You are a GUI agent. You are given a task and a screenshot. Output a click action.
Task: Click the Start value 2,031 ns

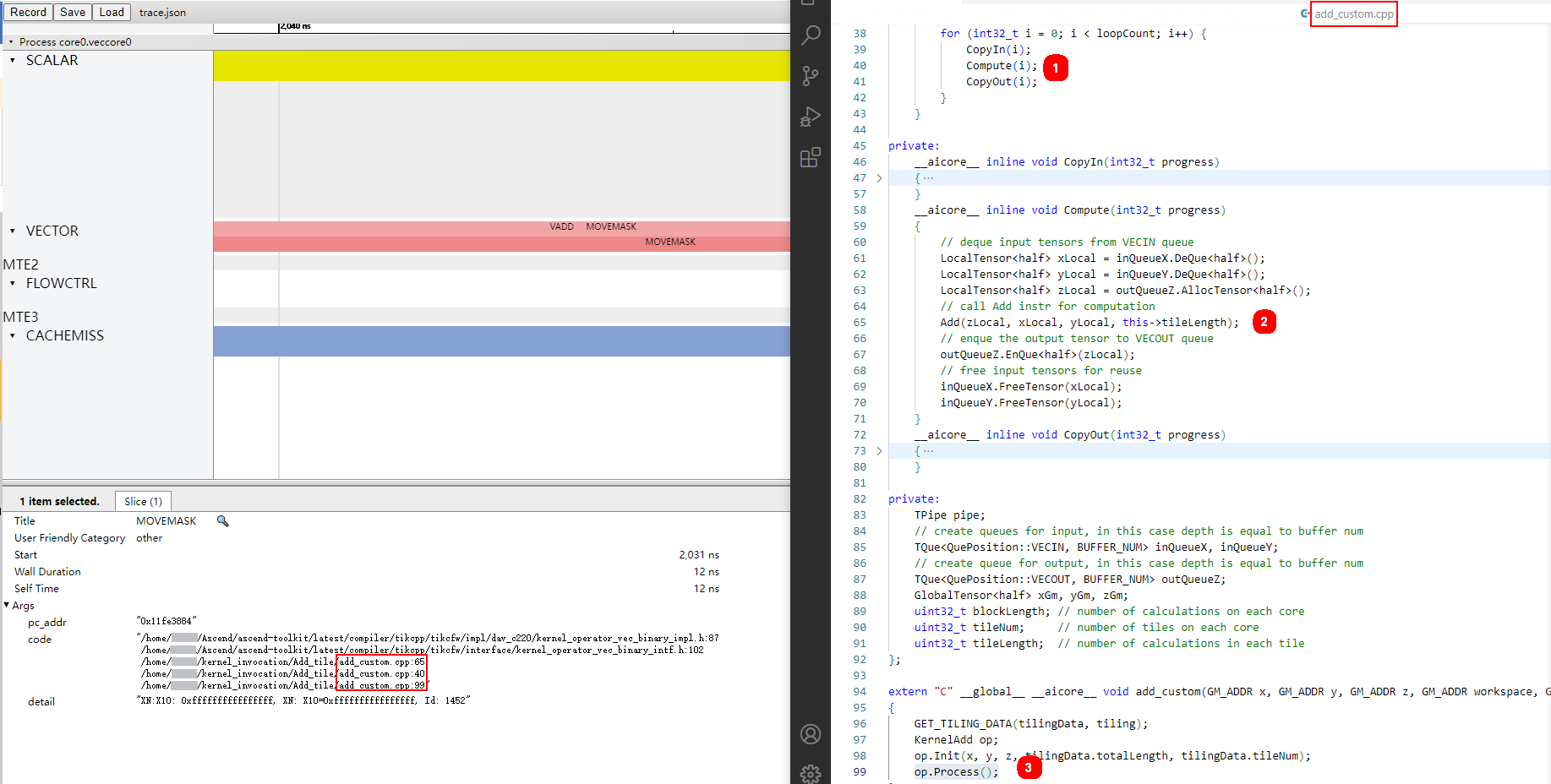pos(699,555)
